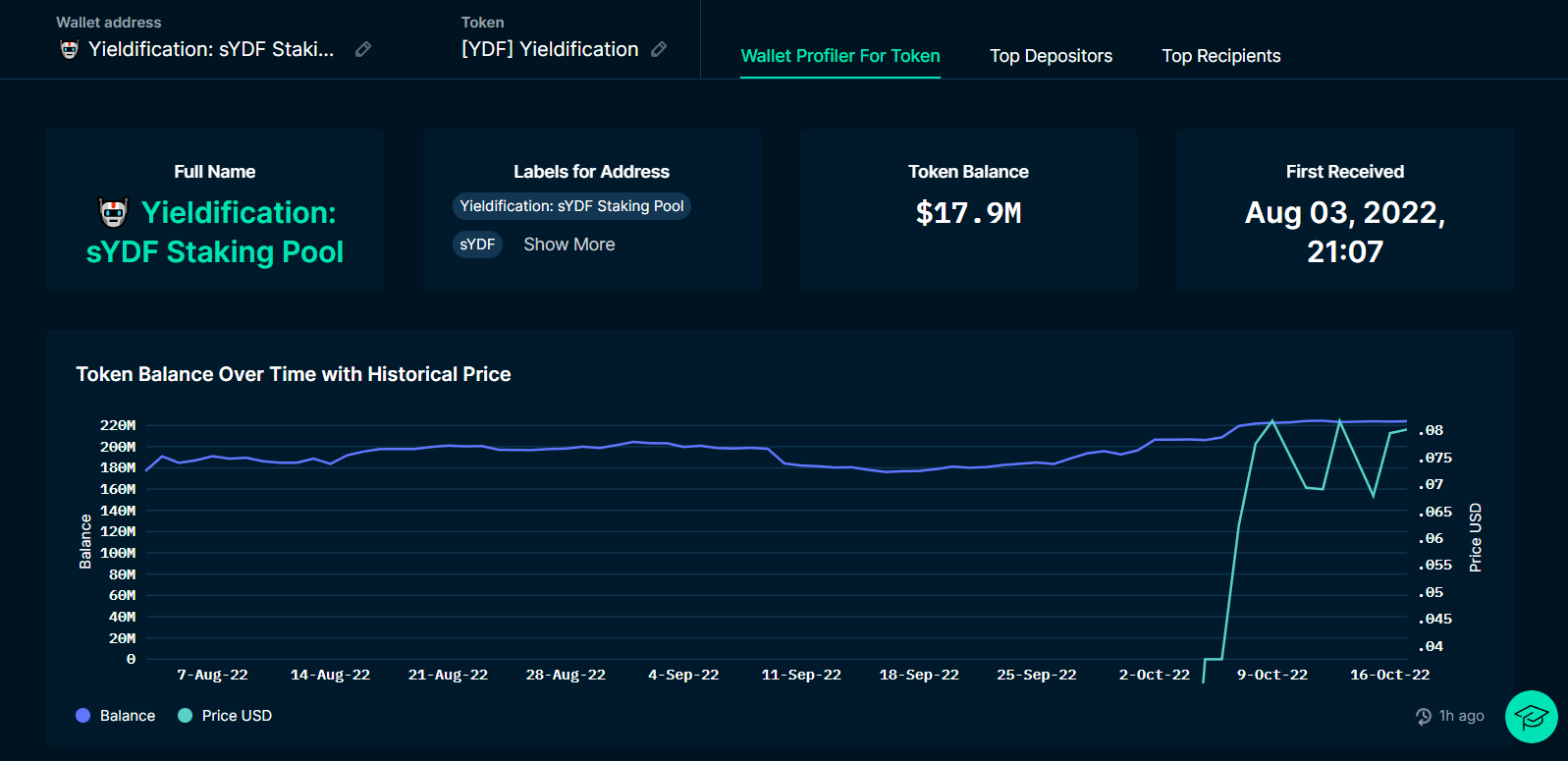The width and height of the screenshot is (1568, 761).
Task: Click the 1h ago update timestamp
Action: click(1462, 716)
